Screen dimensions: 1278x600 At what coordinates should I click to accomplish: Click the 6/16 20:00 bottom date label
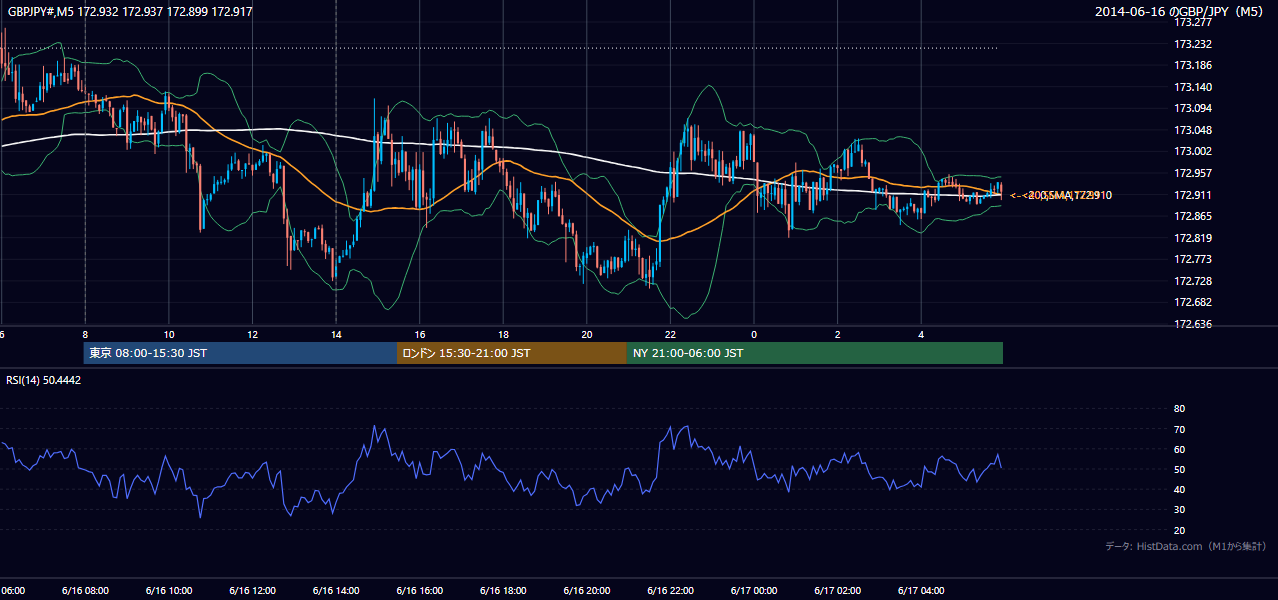pos(586,591)
